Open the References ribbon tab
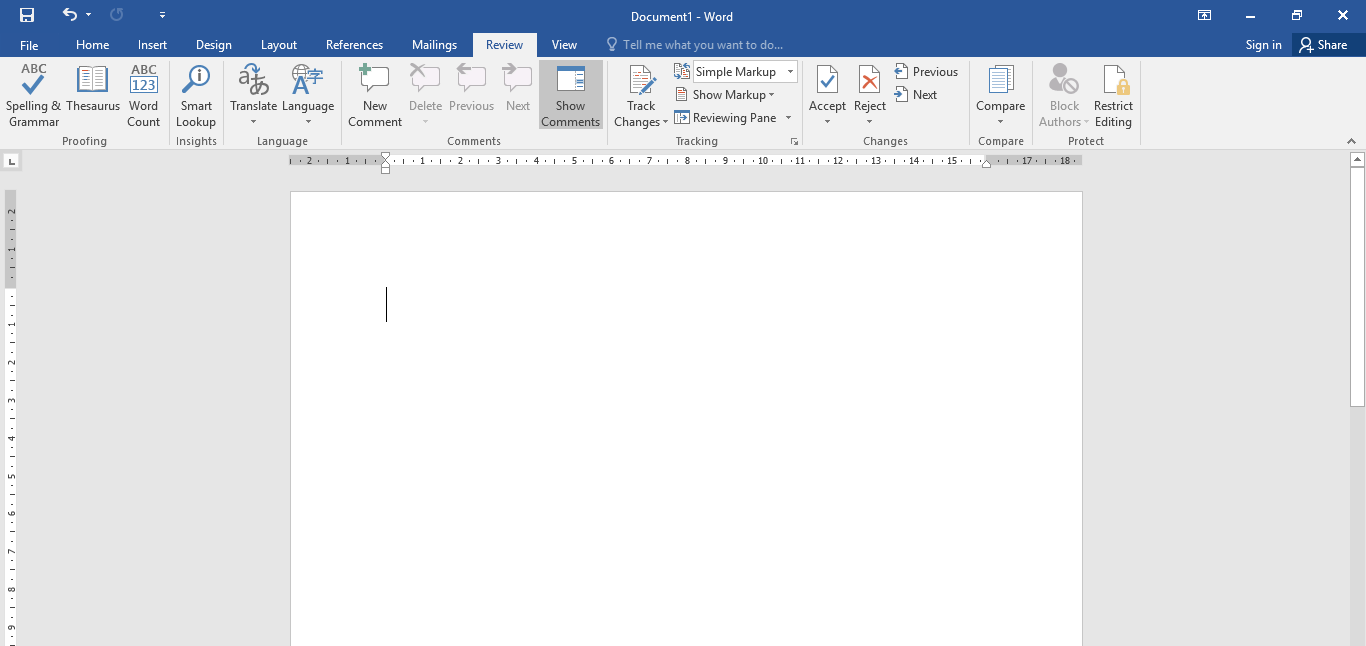Viewport: 1366px width, 646px height. pos(355,44)
